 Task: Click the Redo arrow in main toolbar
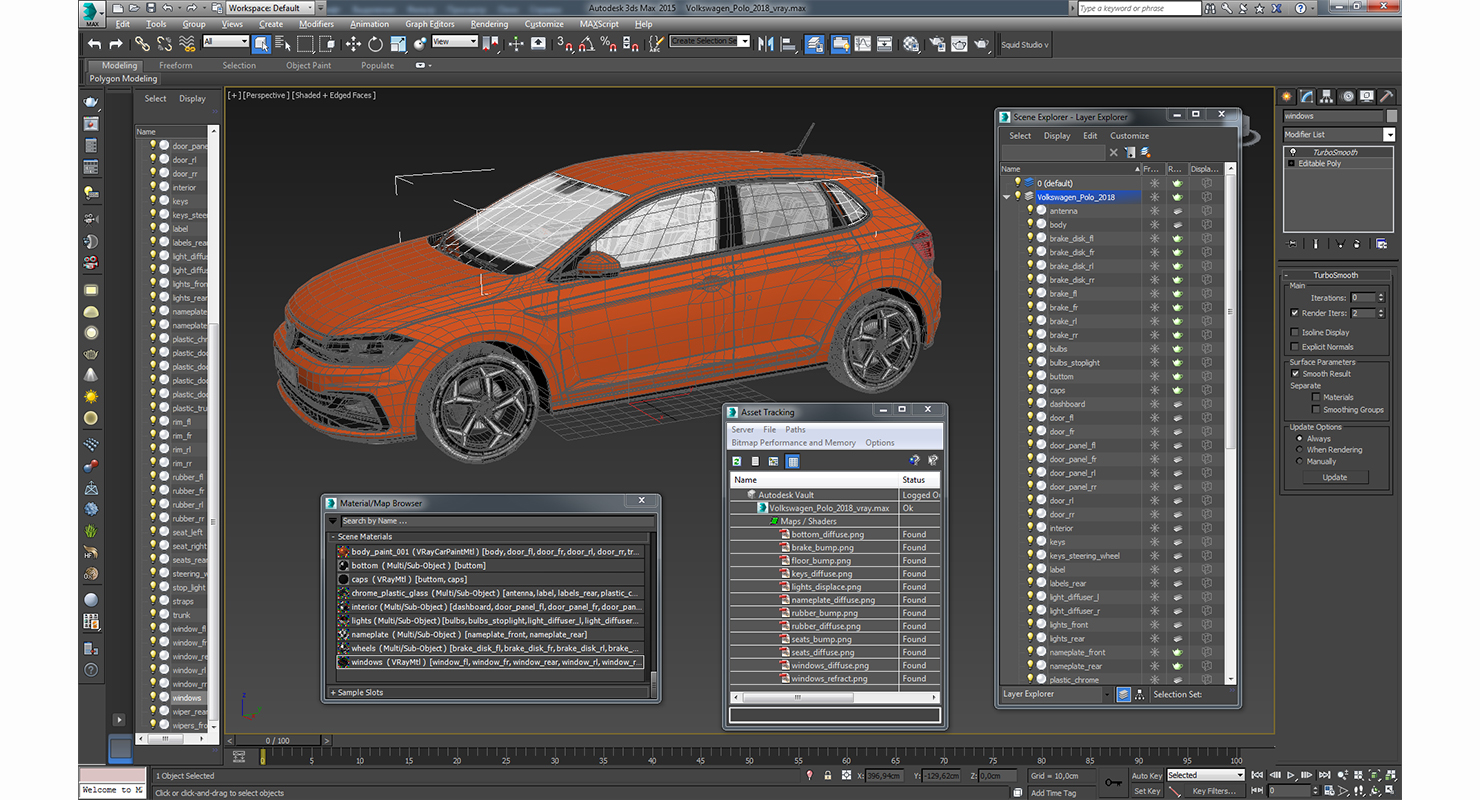116,44
